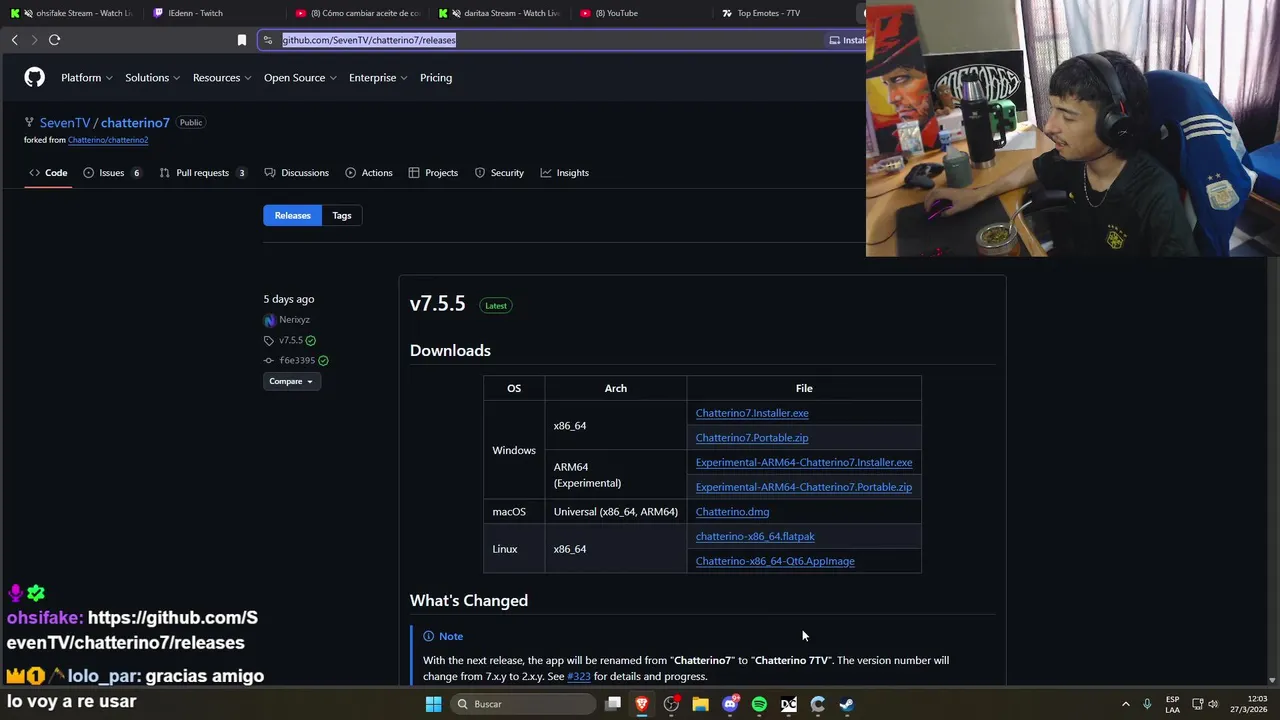Open the forked-from Chatterino/chatterino2 link

point(108,140)
